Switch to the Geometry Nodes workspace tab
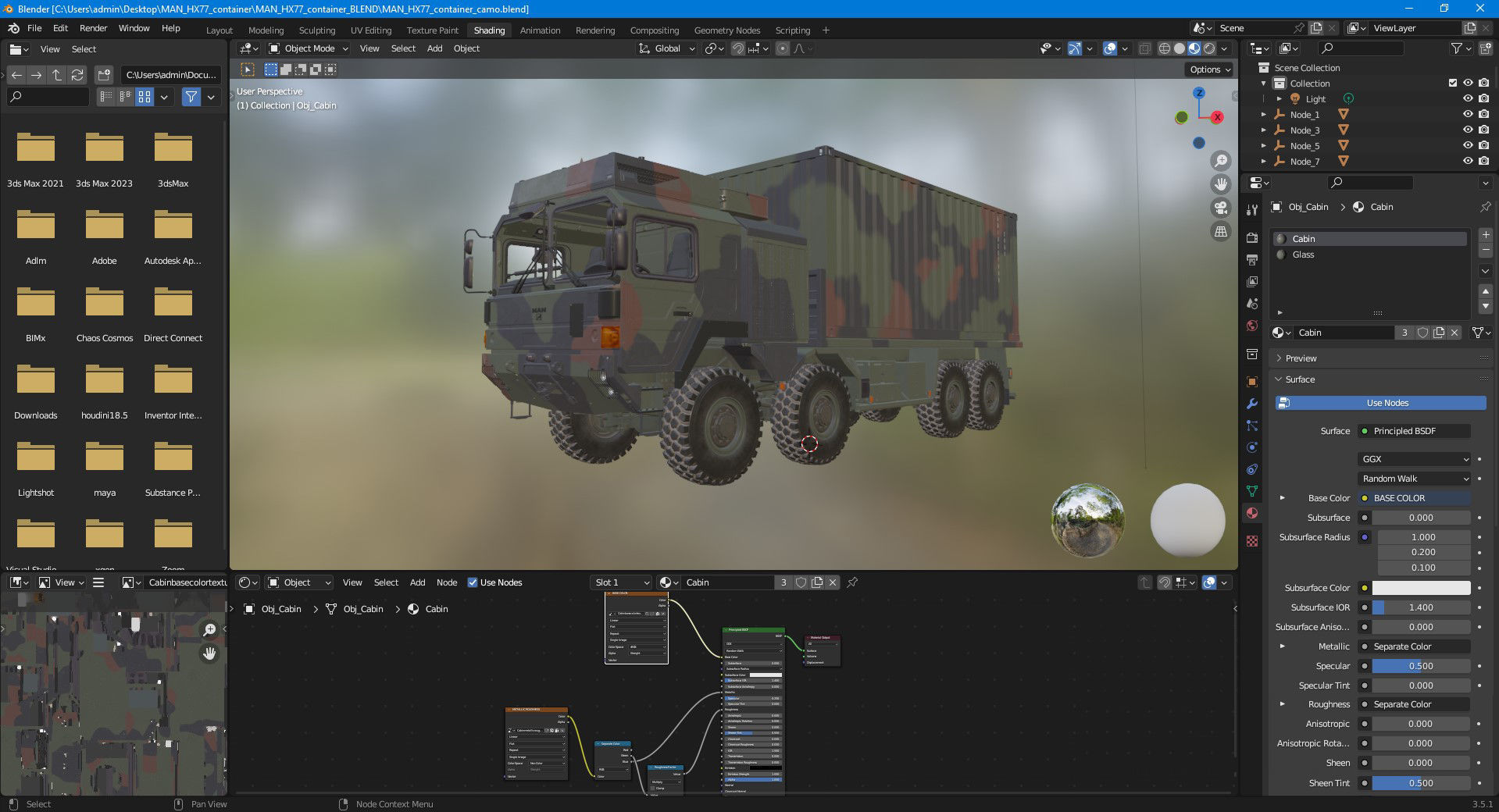1499x812 pixels. [727, 30]
